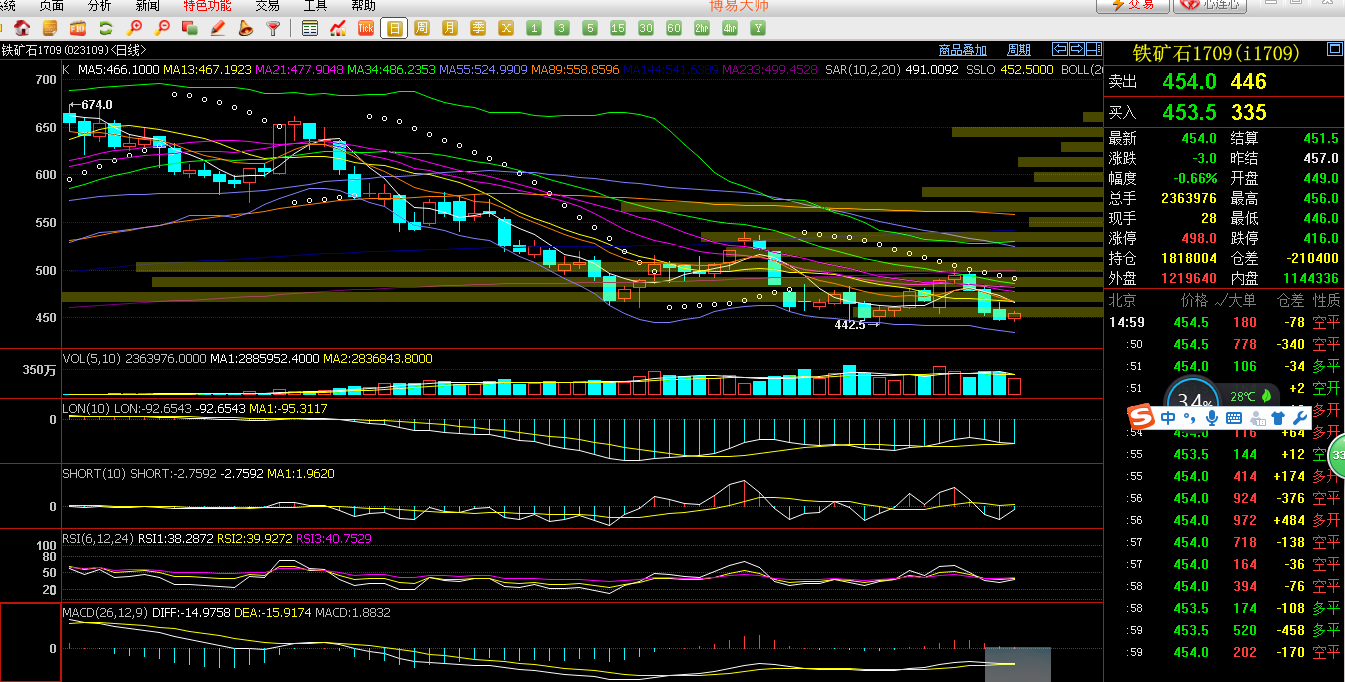
Task: Zoom out using the minus magnifier
Action: [163, 28]
